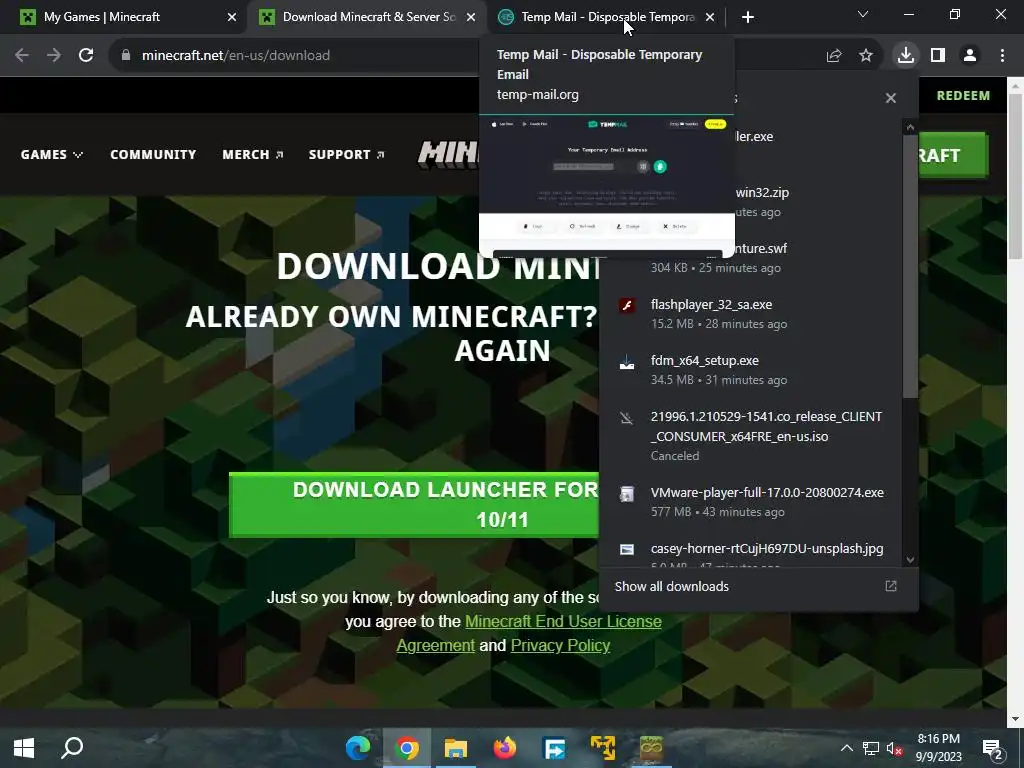Click the muted volume tray icon
Screen dimensions: 1024x768
click(894, 748)
